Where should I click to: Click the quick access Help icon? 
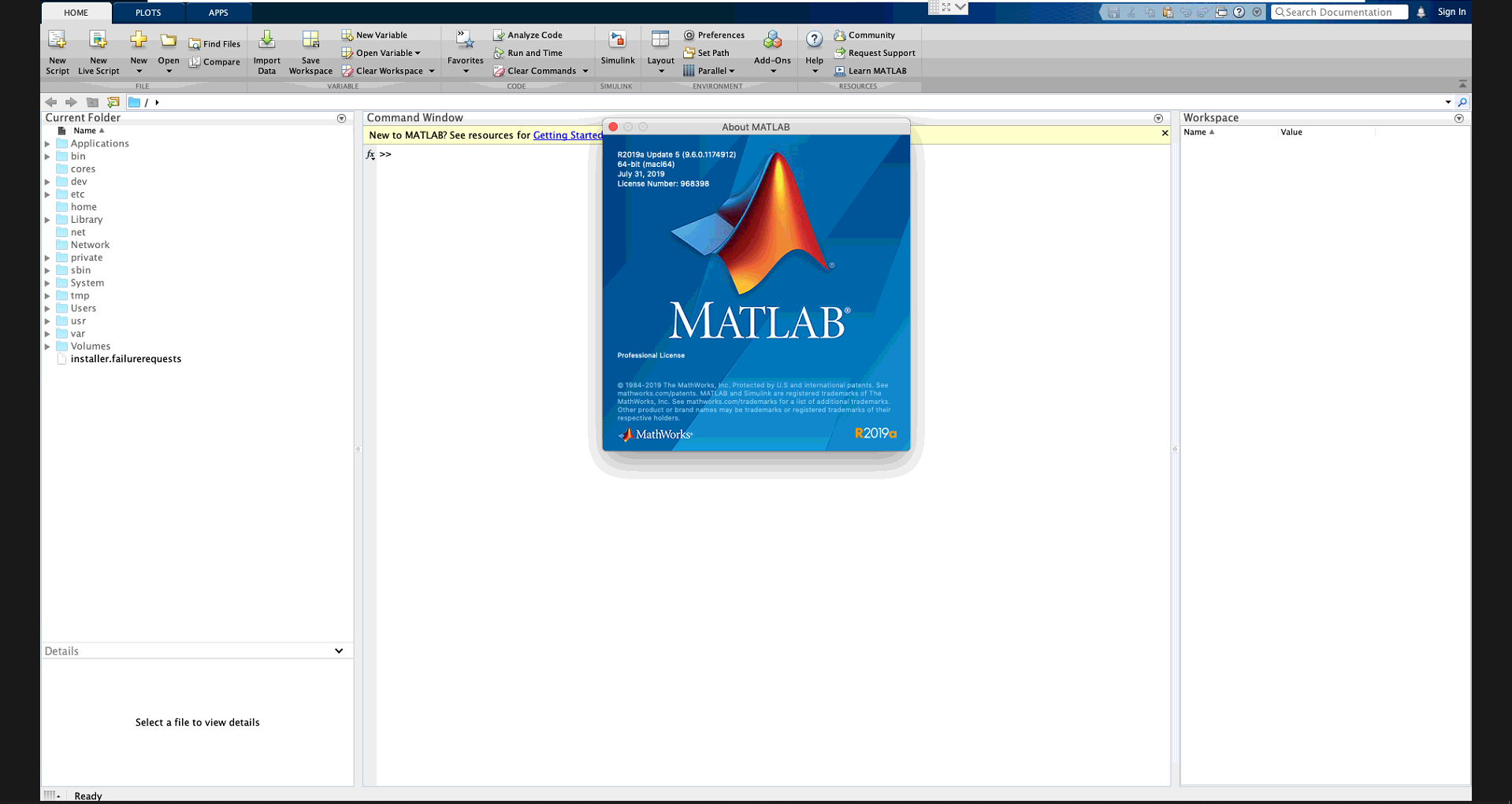pos(1239,12)
